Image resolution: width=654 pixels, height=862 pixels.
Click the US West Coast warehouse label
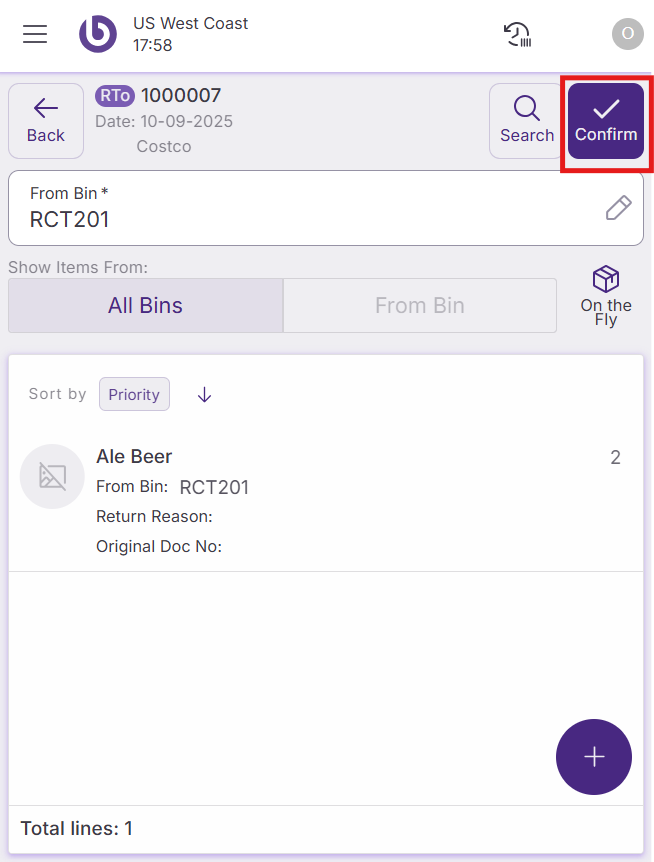click(190, 23)
